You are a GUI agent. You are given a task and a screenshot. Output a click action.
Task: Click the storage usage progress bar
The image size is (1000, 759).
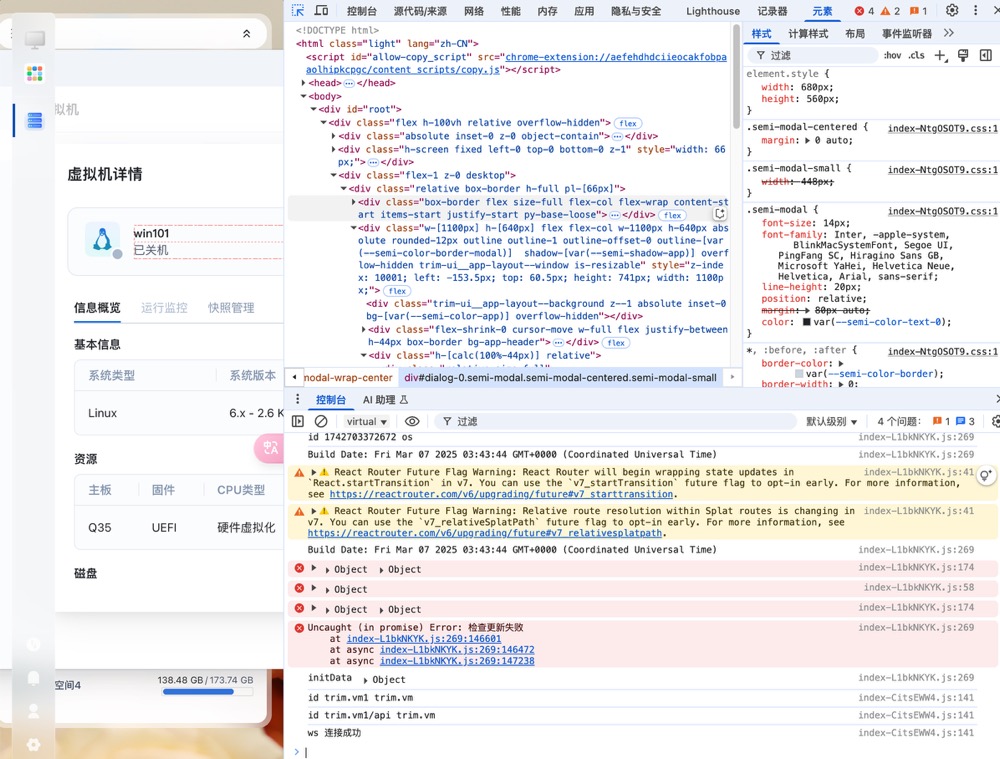click(x=207, y=691)
